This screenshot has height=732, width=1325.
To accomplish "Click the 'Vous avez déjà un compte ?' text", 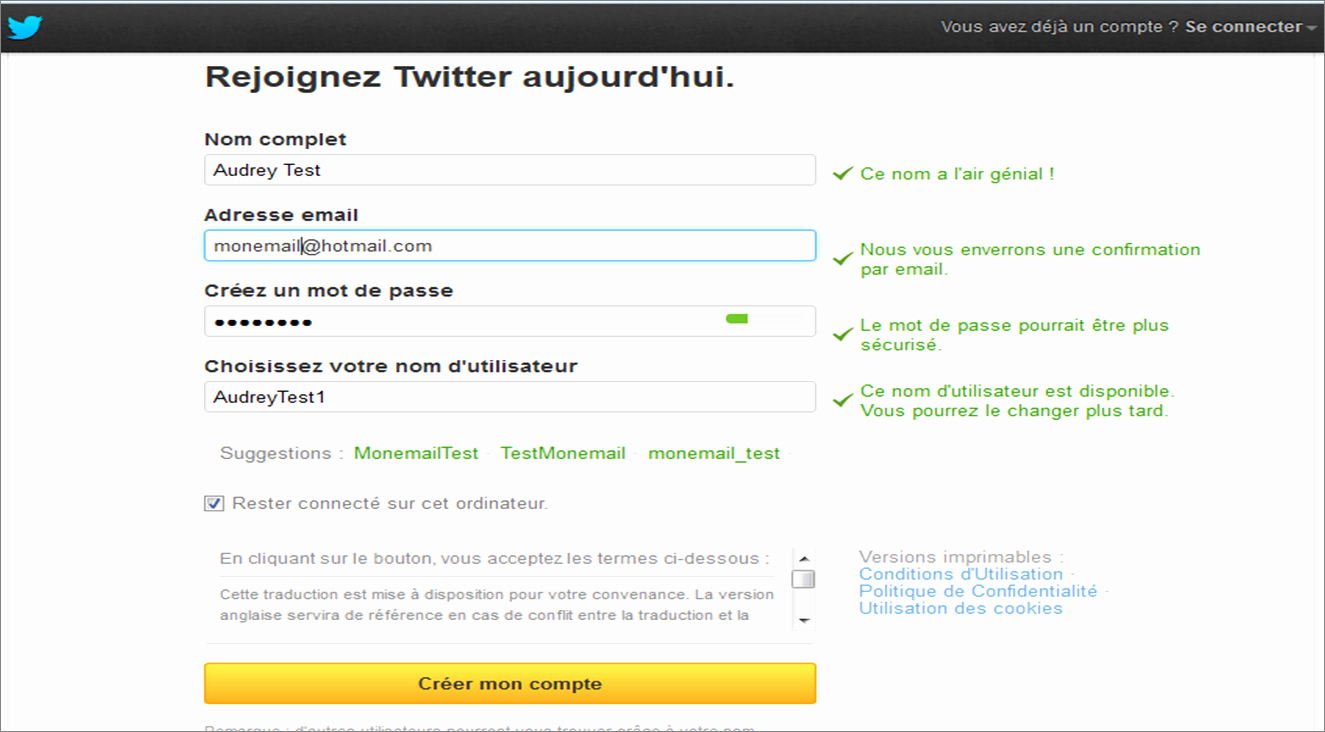I will click(1060, 27).
